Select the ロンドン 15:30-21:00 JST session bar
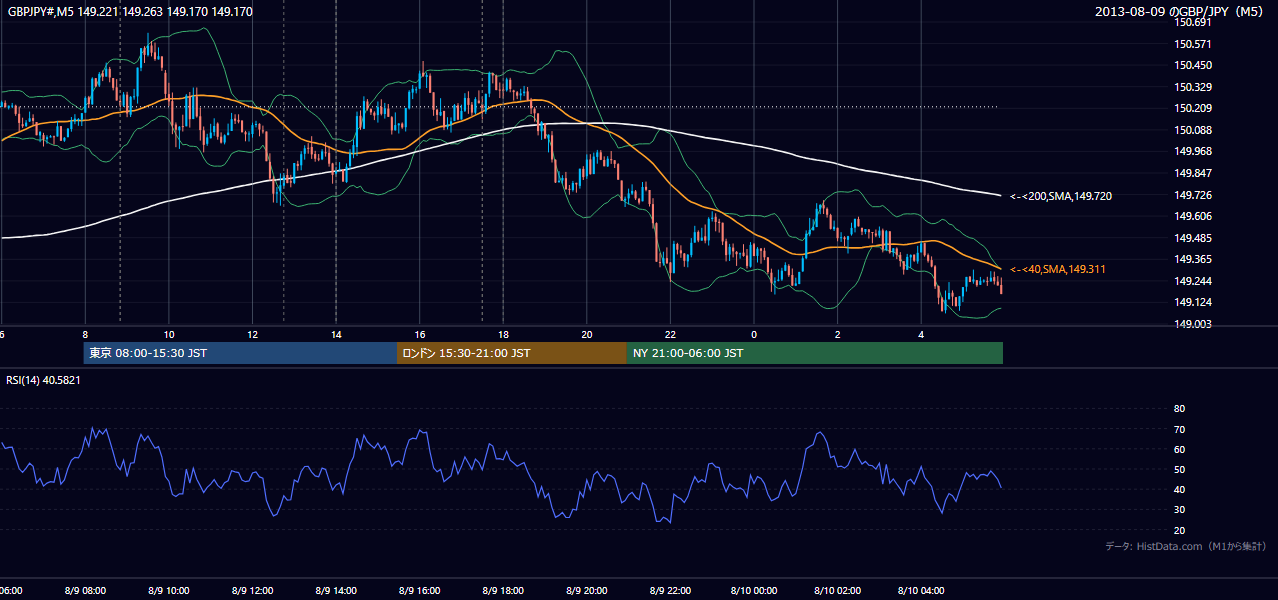This screenshot has width=1278, height=600. click(x=512, y=353)
